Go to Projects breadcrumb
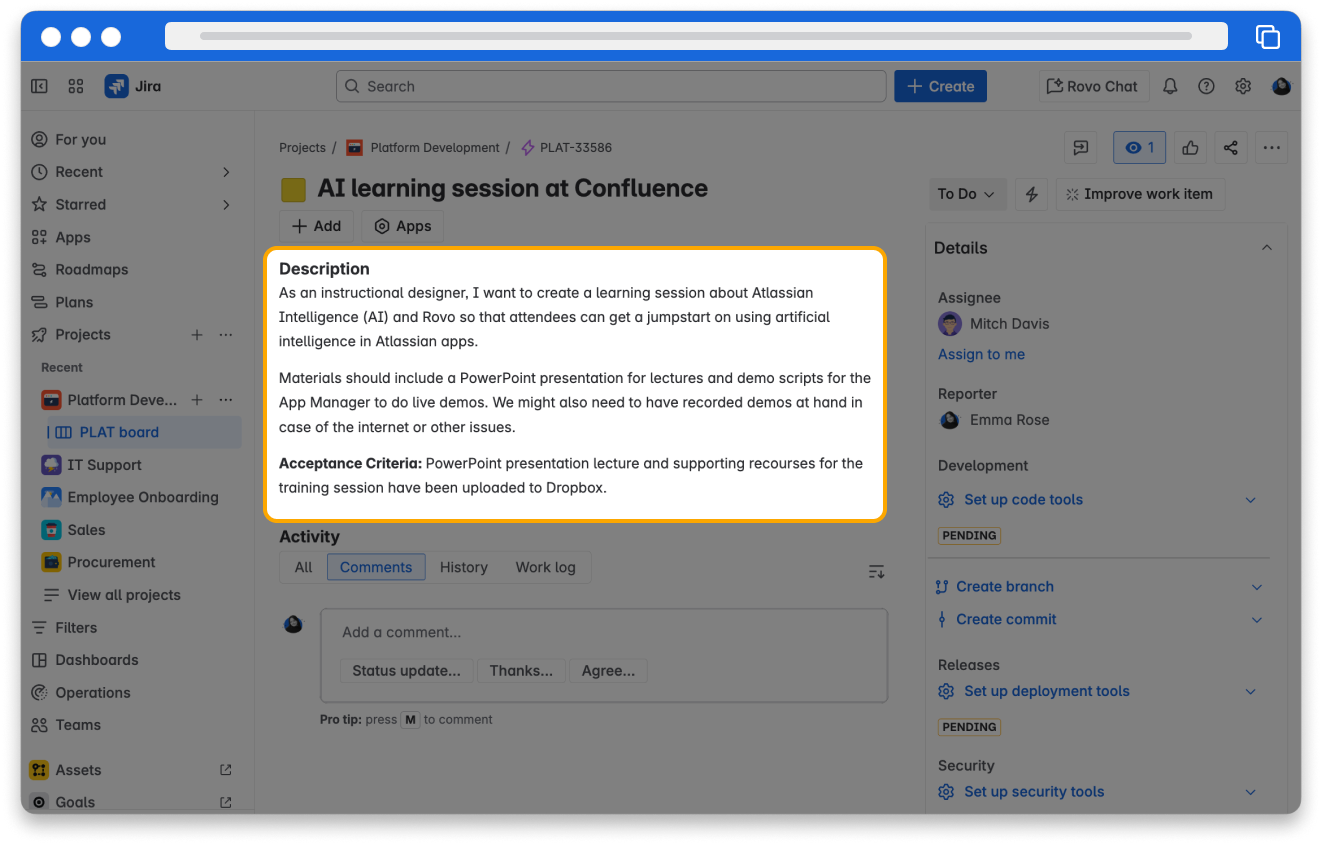 click(302, 147)
